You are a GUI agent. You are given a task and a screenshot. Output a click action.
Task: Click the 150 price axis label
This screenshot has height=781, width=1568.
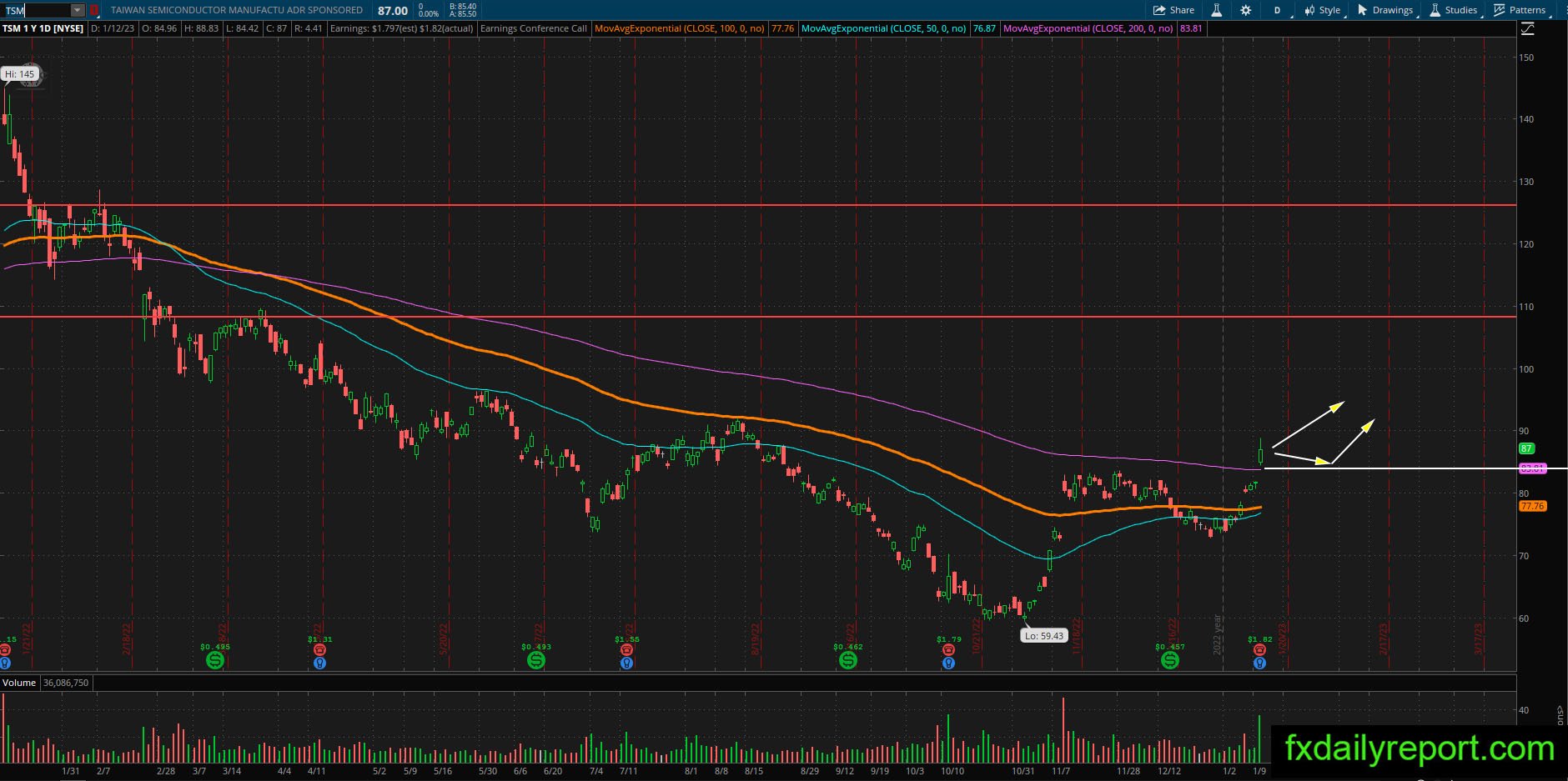pos(1526,58)
